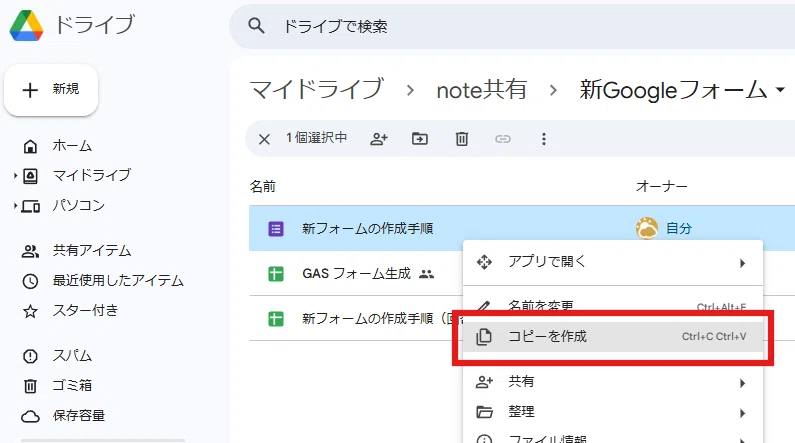The width and height of the screenshot is (795, 443).
Task: Click the share person-add toolbar icon
Action: coord(379,139)
